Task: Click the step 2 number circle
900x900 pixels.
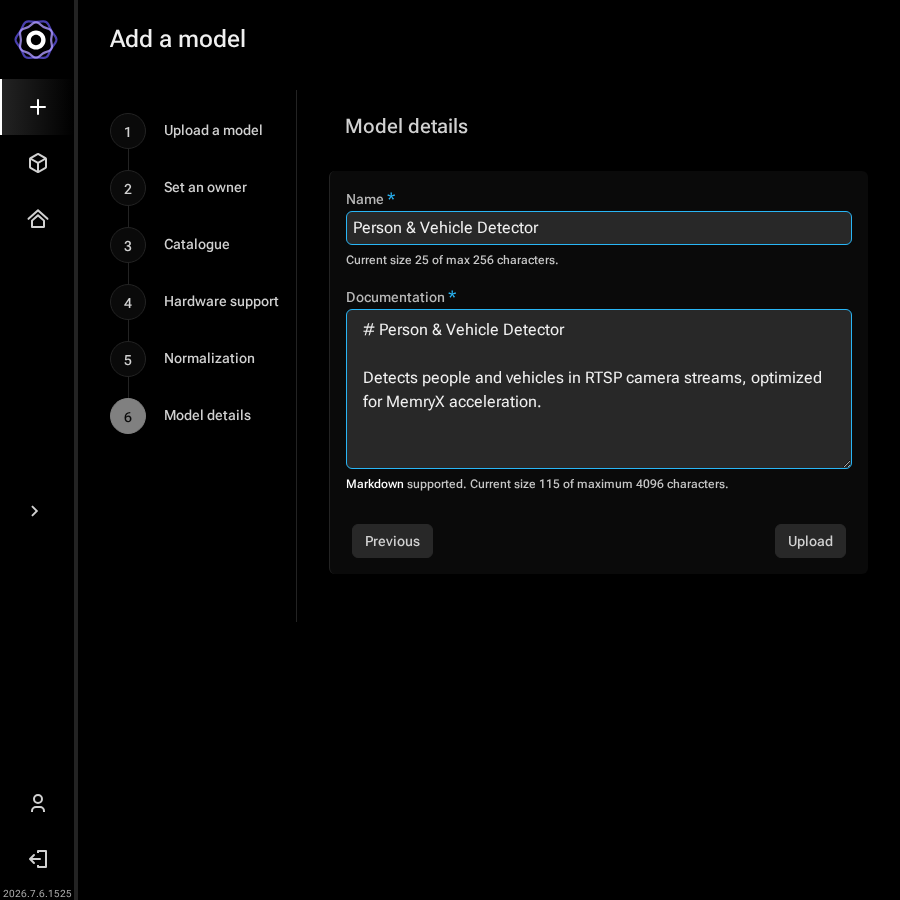Action: click(128, 188)
